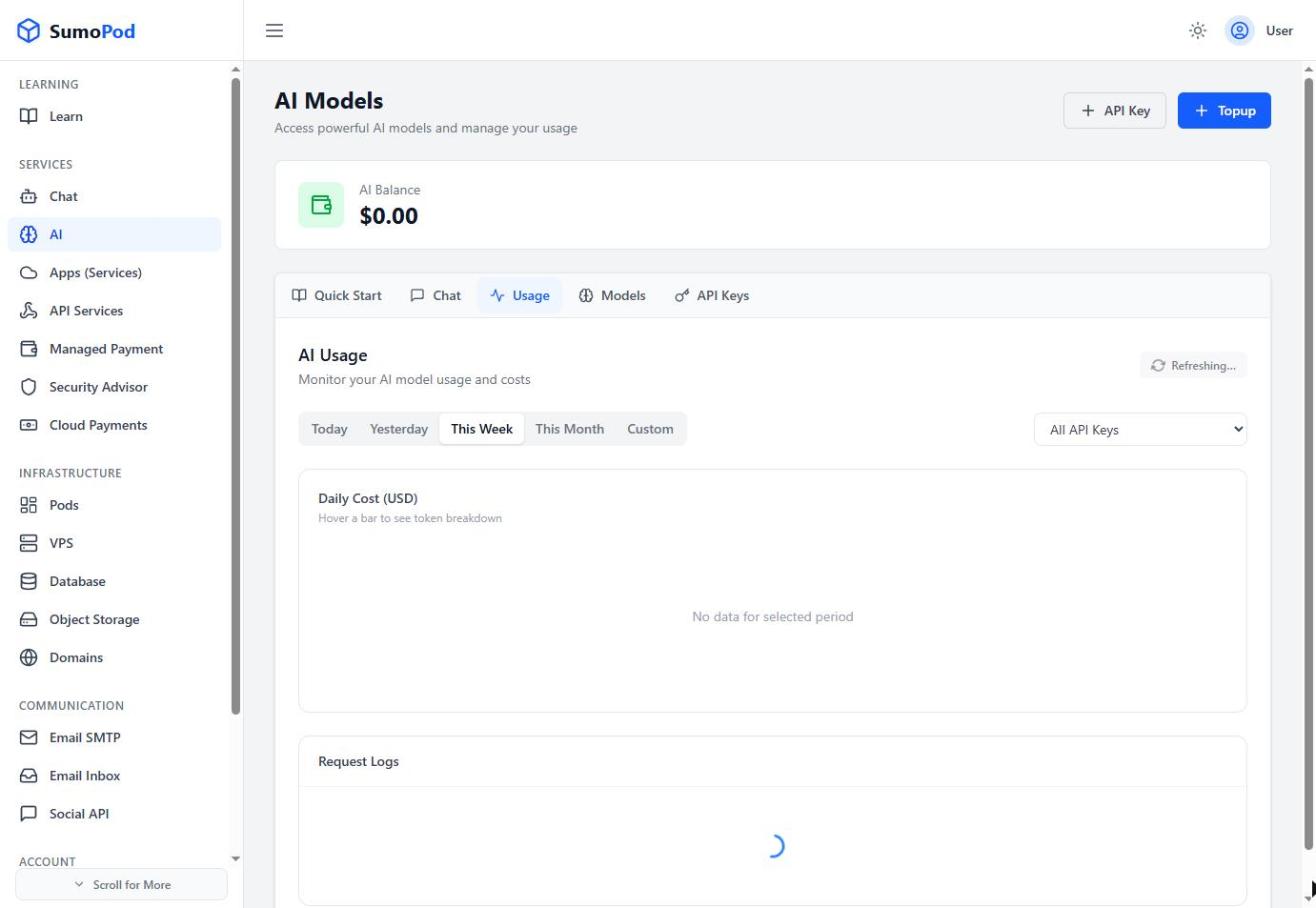Click the Apps (Services) cloud icon
Screen dimensions: 1316x908
point(30,273)
